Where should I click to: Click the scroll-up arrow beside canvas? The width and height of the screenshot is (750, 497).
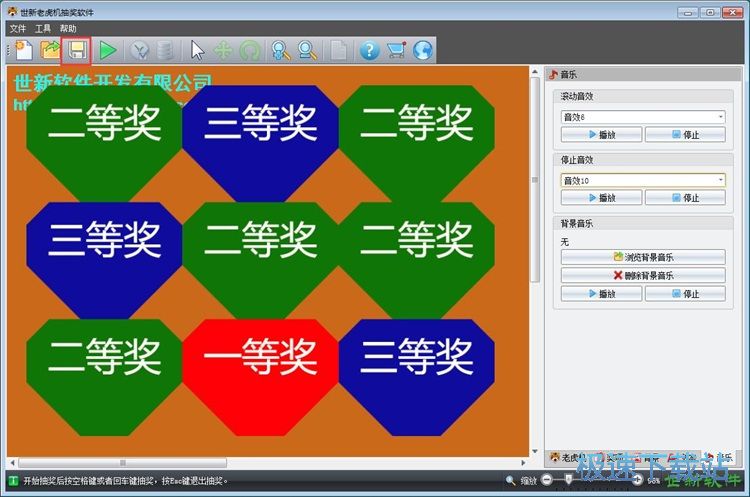(x=535, y=72)
